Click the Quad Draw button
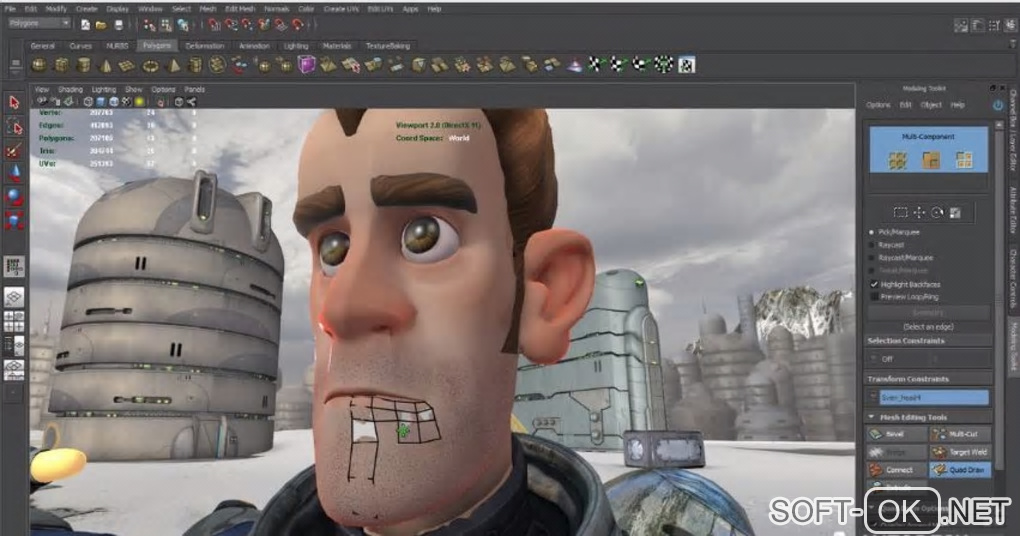This screenshot has height=536, width=1020. point(960,469)
